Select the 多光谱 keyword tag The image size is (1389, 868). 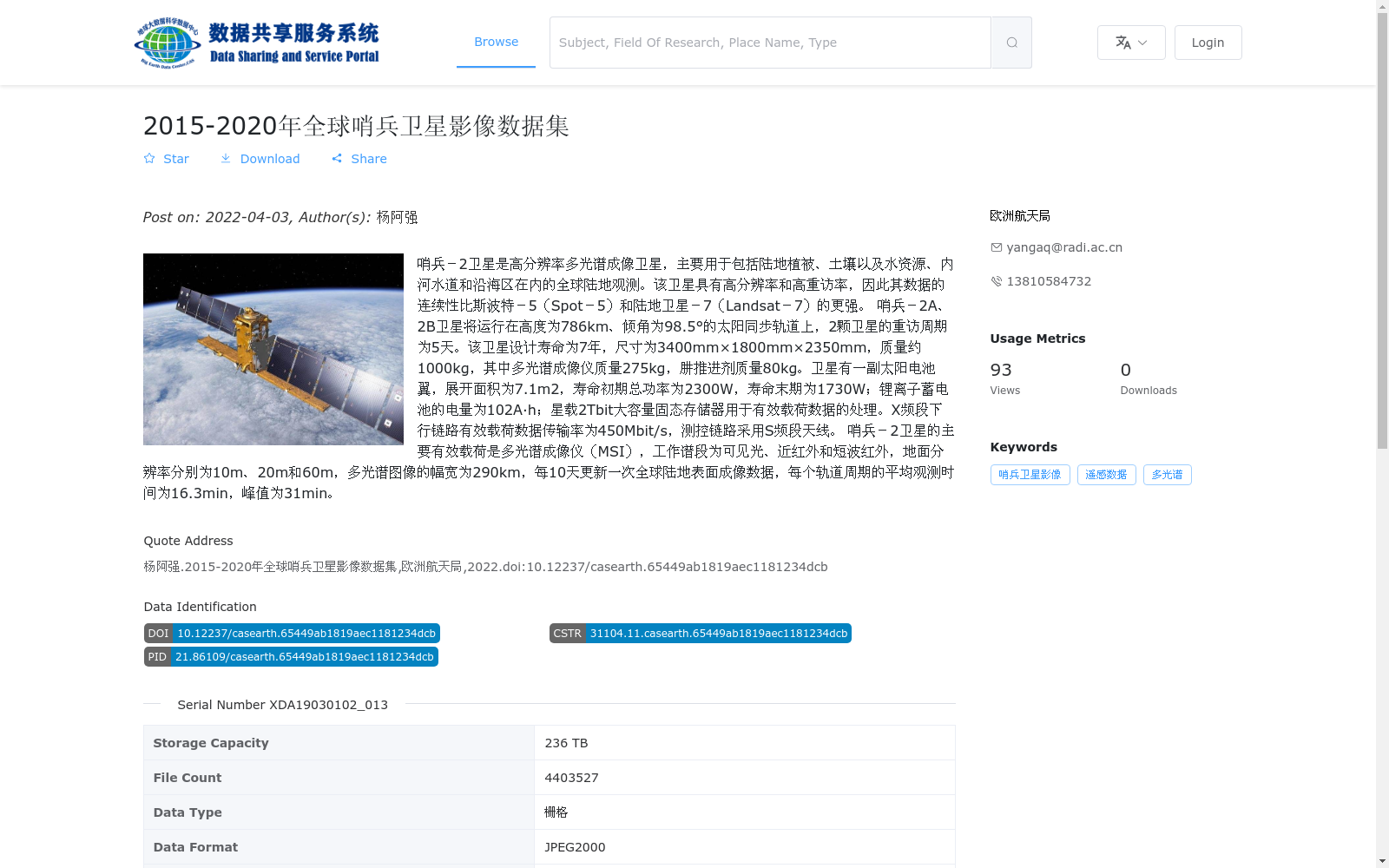tap(1167, 475)
